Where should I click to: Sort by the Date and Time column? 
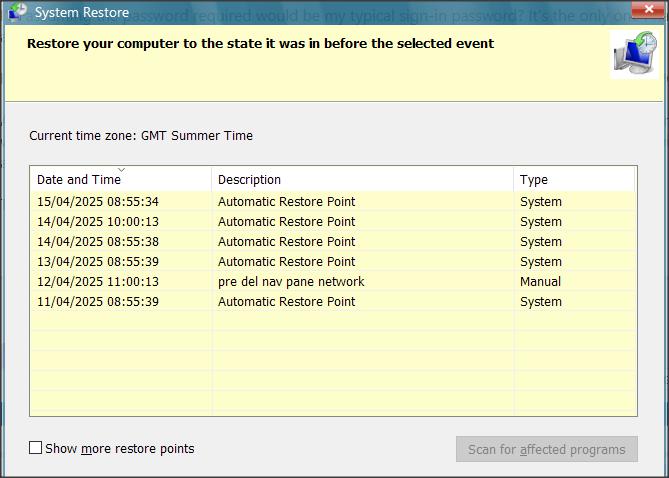coord(121,179)
